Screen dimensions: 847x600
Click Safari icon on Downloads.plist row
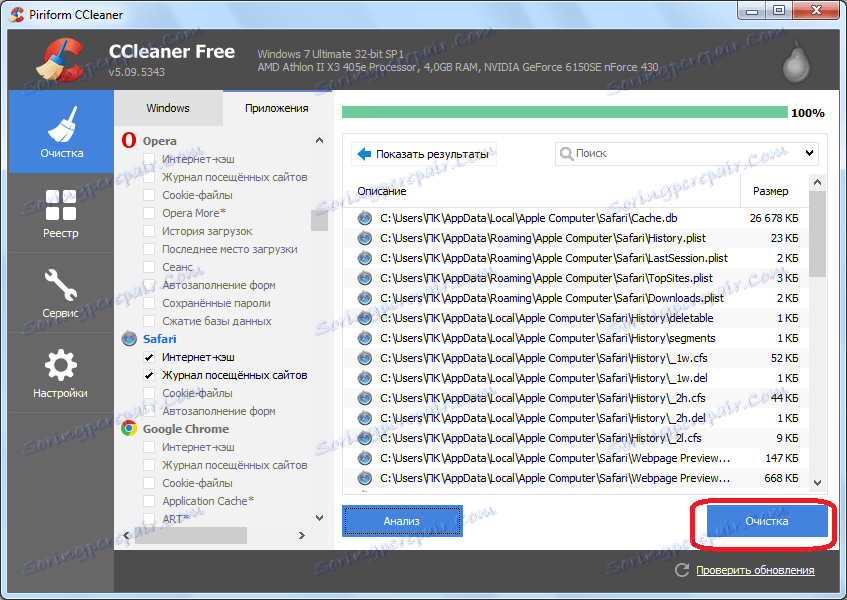365,298
